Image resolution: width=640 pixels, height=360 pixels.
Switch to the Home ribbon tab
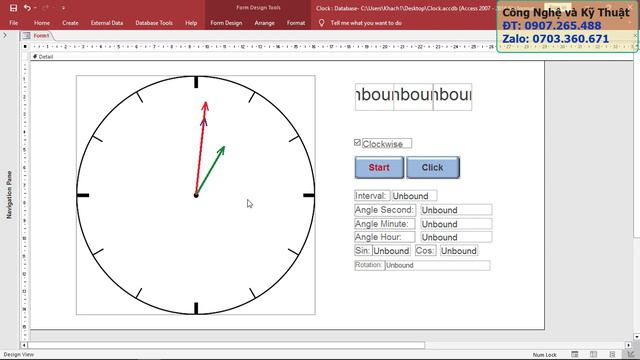(42, 23)
